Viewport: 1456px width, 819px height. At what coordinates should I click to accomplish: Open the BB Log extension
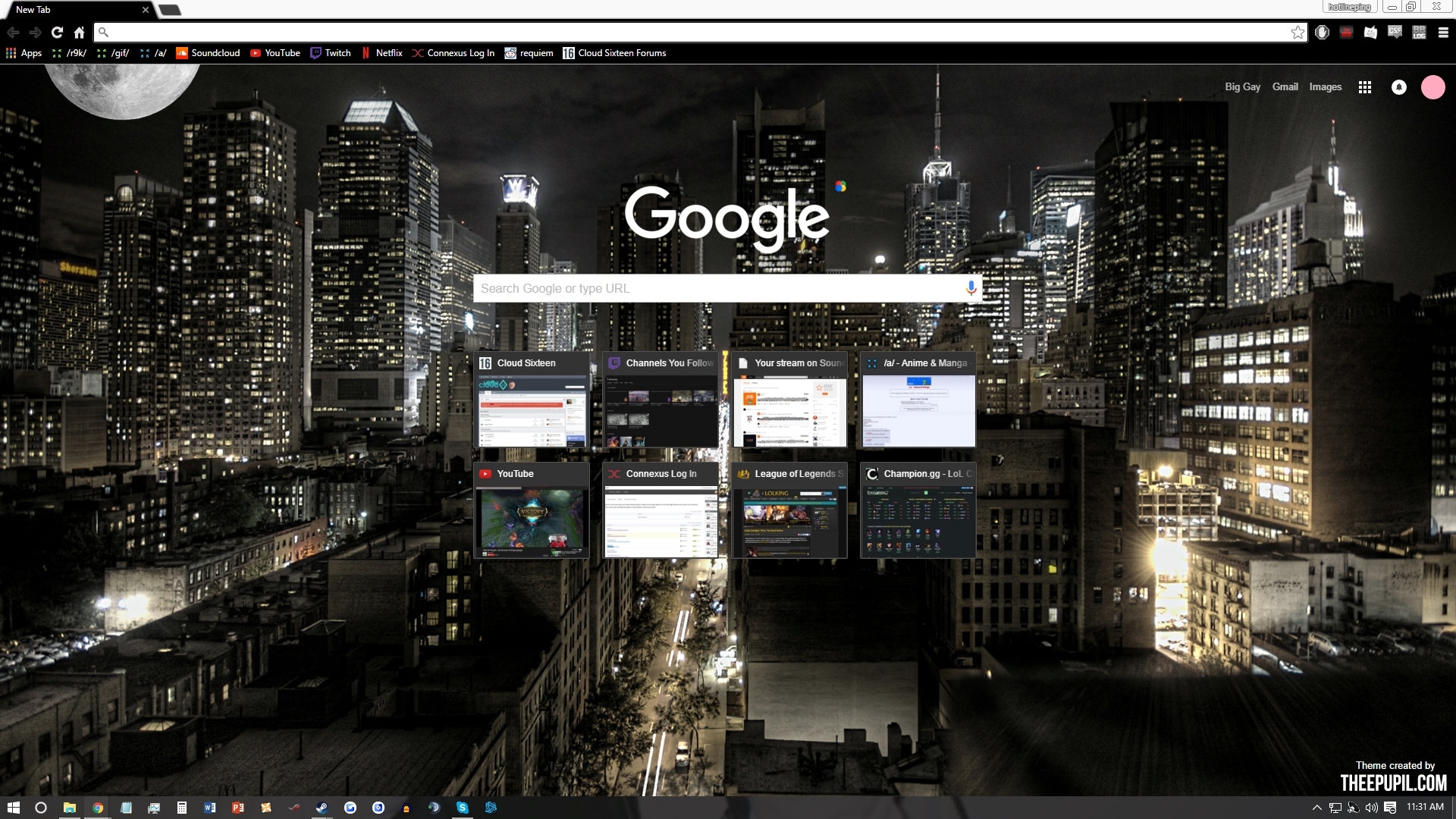[x=1419, y=32]
